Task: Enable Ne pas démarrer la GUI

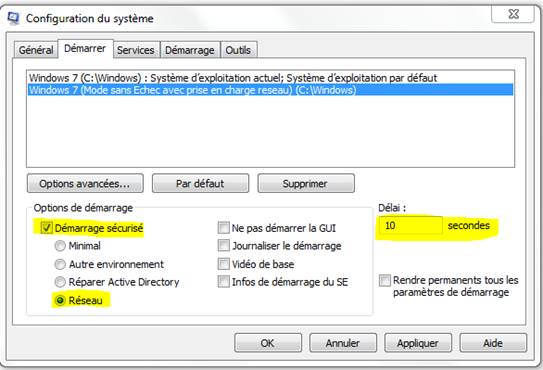Action: (x=223, y=228)
